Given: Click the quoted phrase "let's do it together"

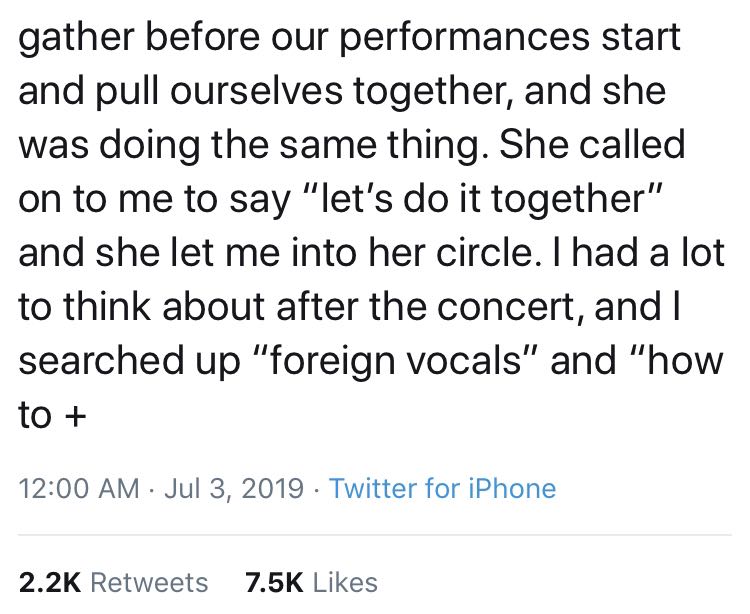Looking at the screenshot, I should tap(477, 198).
